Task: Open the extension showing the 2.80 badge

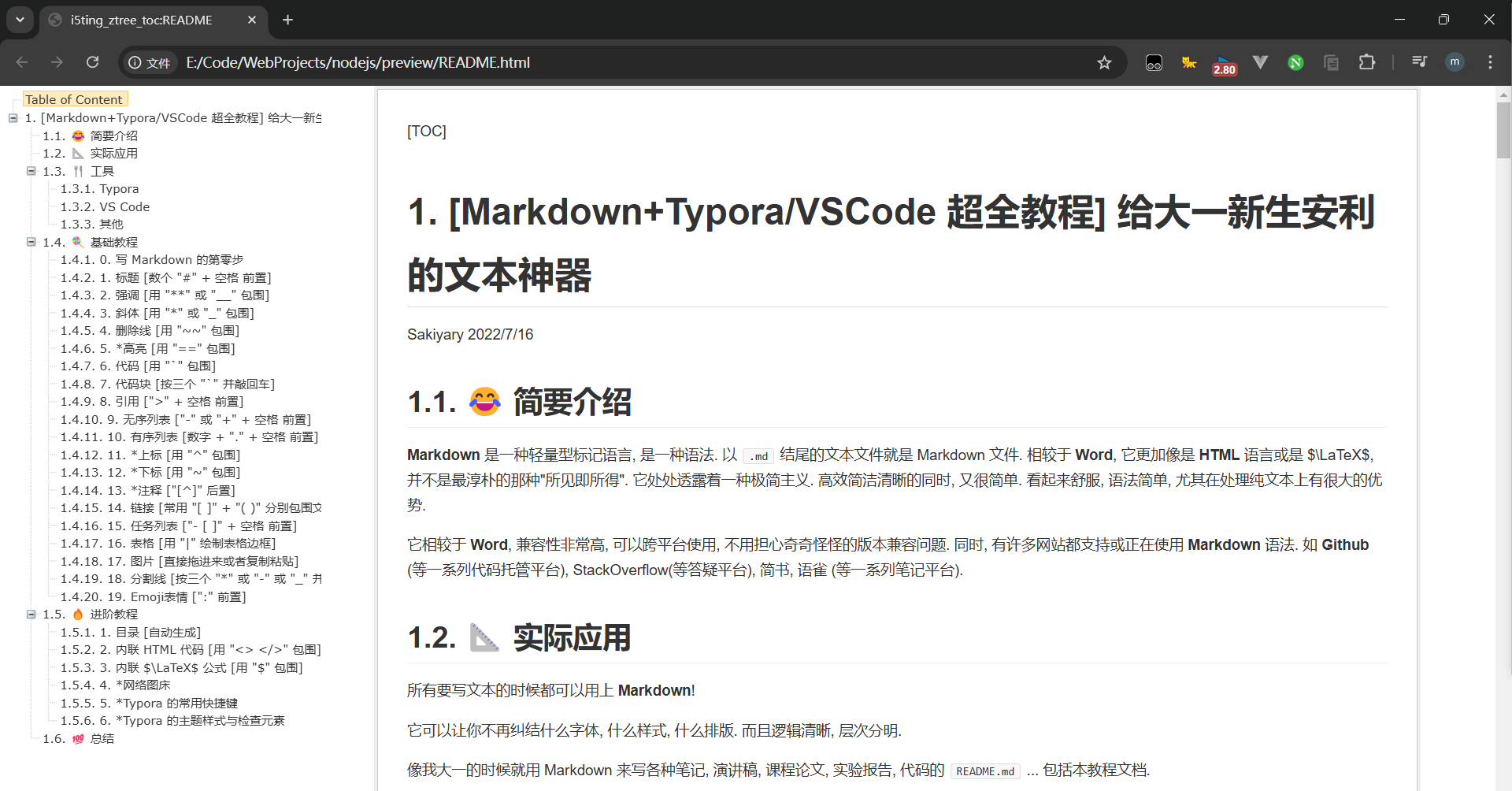Action: 1225,64
